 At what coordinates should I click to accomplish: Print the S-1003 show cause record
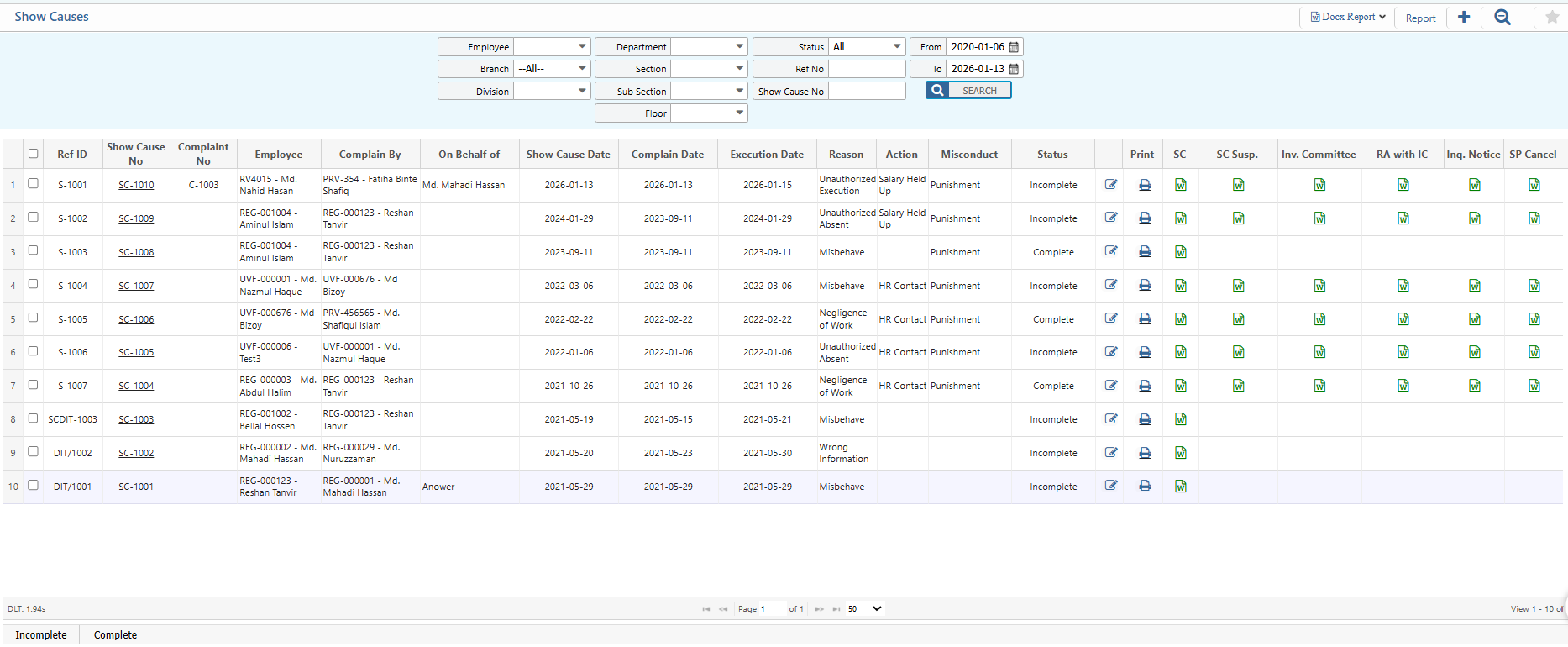1145,251
